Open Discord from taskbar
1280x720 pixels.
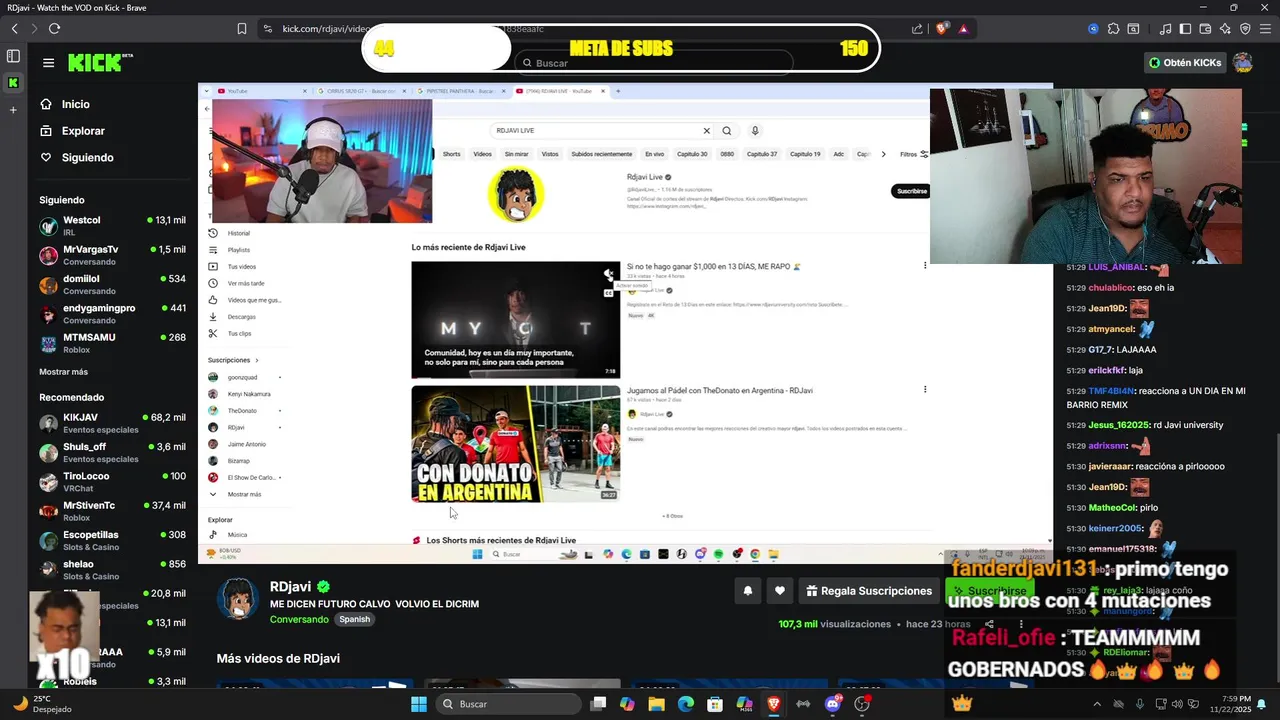[833, 704]
